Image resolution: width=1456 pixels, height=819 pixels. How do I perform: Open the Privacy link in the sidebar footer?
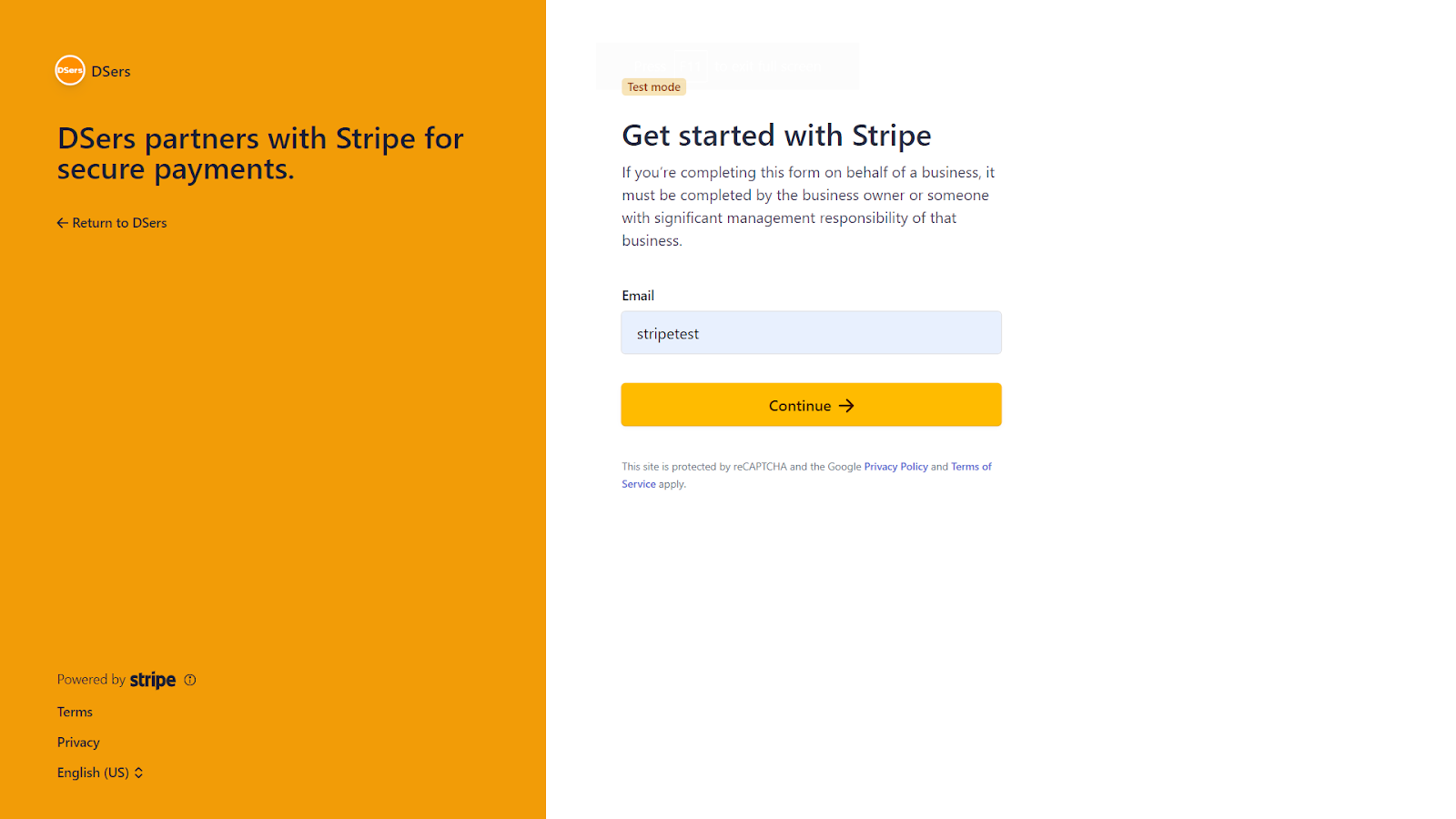[78, 743]
